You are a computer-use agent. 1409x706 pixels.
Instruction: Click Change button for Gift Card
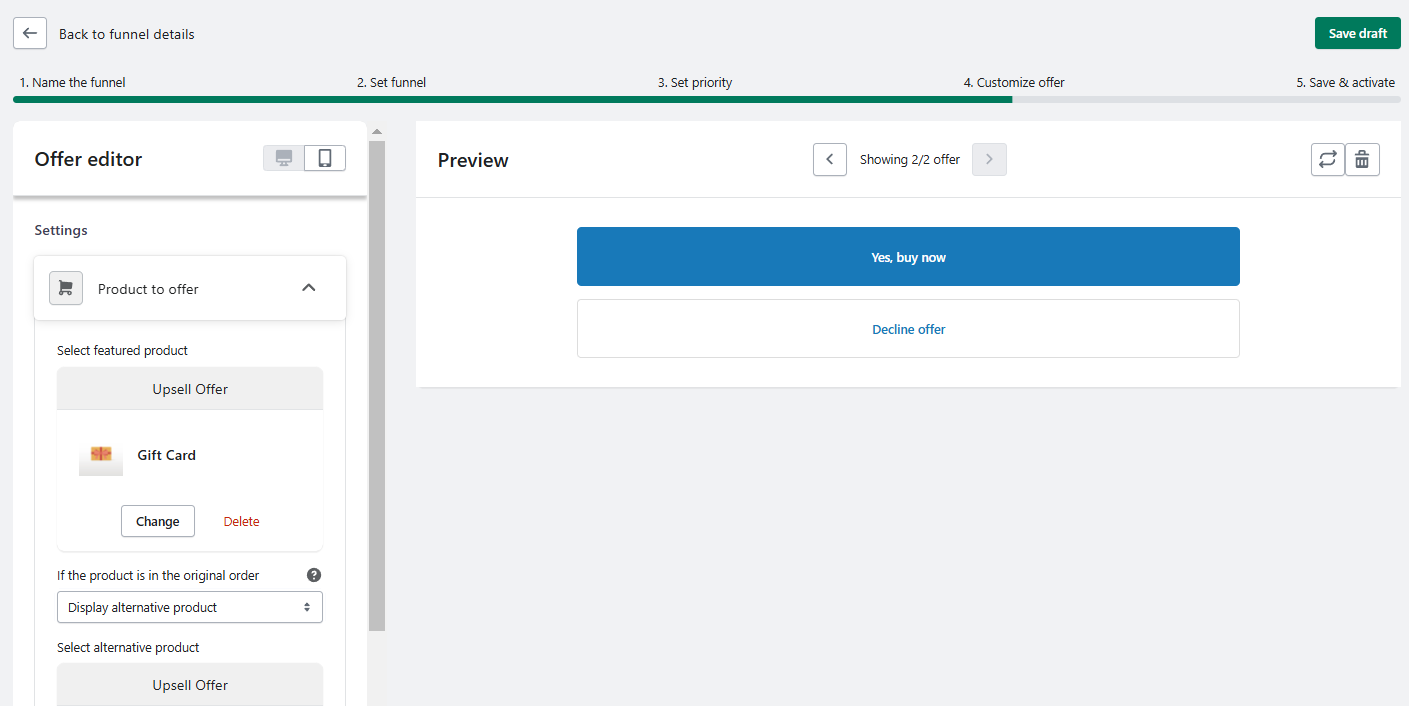pos(158,521)
